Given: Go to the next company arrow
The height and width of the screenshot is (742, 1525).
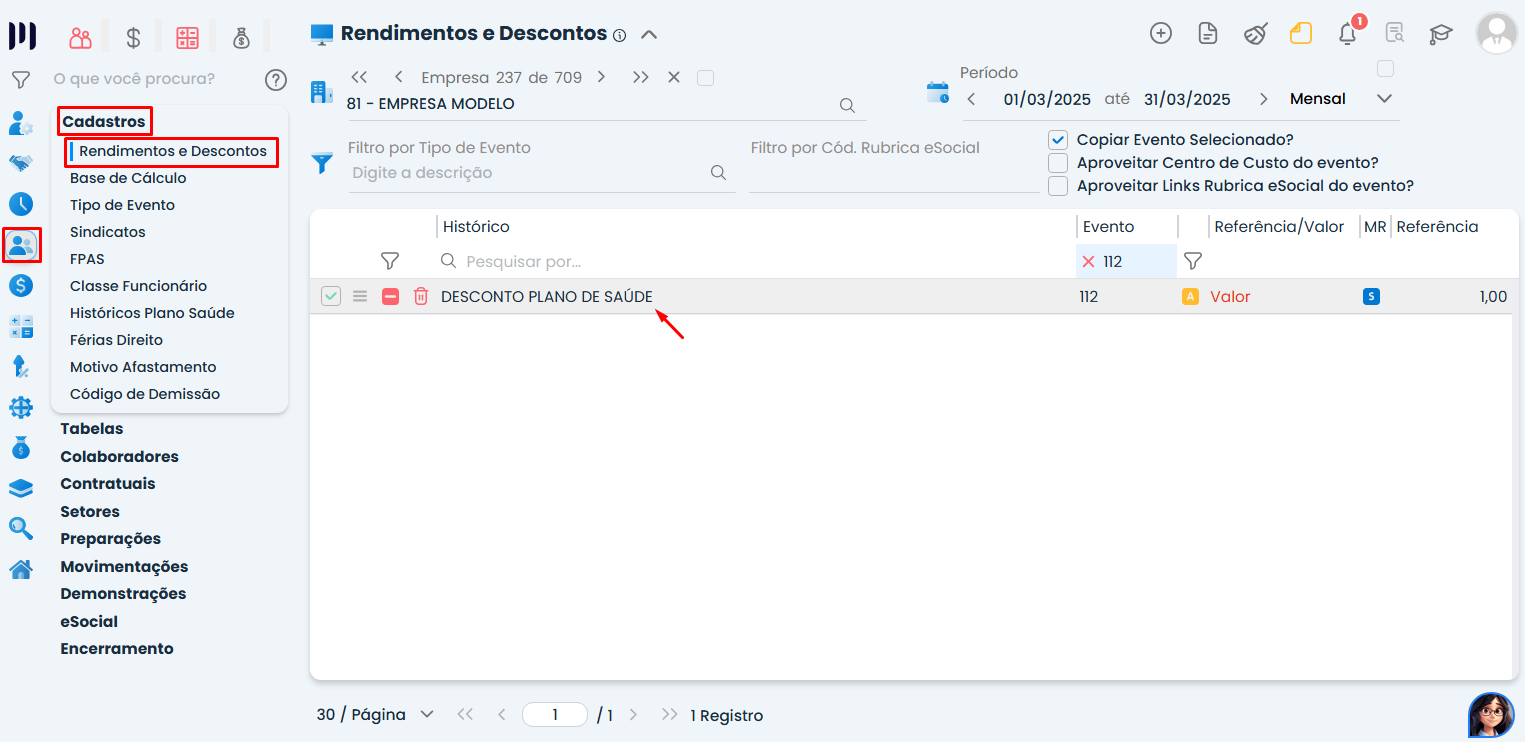Looking at the screenshot, I should [601, 77].
